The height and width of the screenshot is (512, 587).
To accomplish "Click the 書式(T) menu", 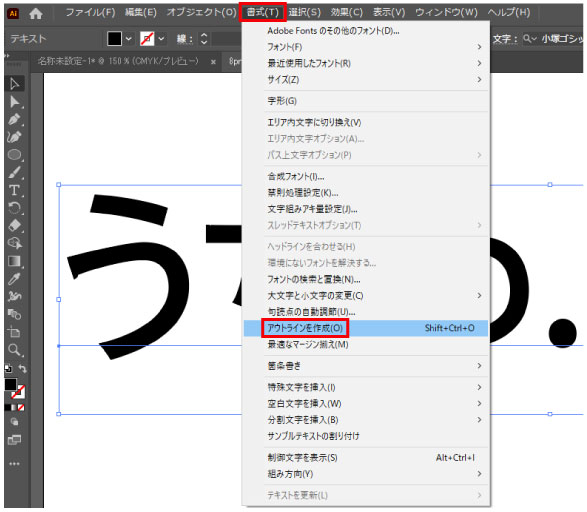I will tap(263, 12).
